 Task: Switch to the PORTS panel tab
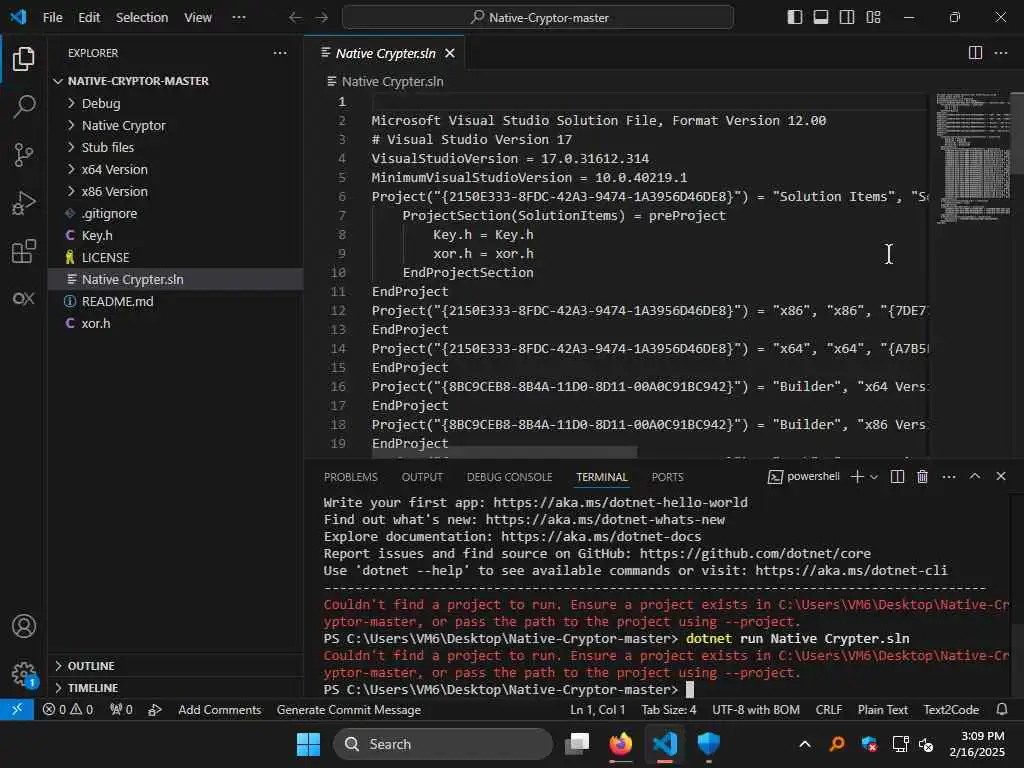point(667,477)
